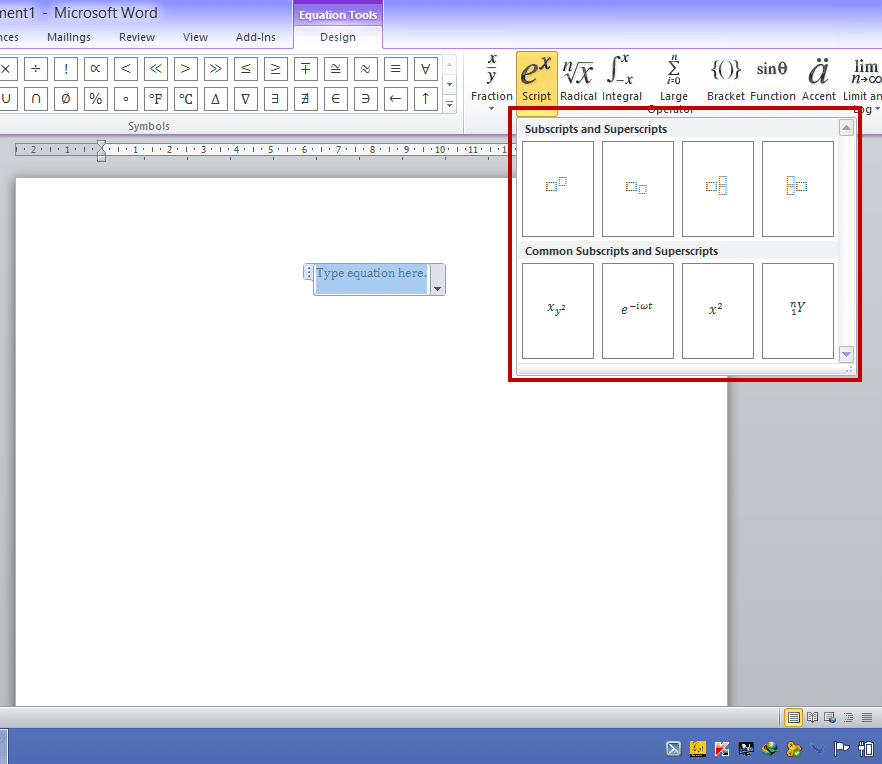The image size is (882, 764).
Task: Open the Mailings tab
Action: coord(69,37)
